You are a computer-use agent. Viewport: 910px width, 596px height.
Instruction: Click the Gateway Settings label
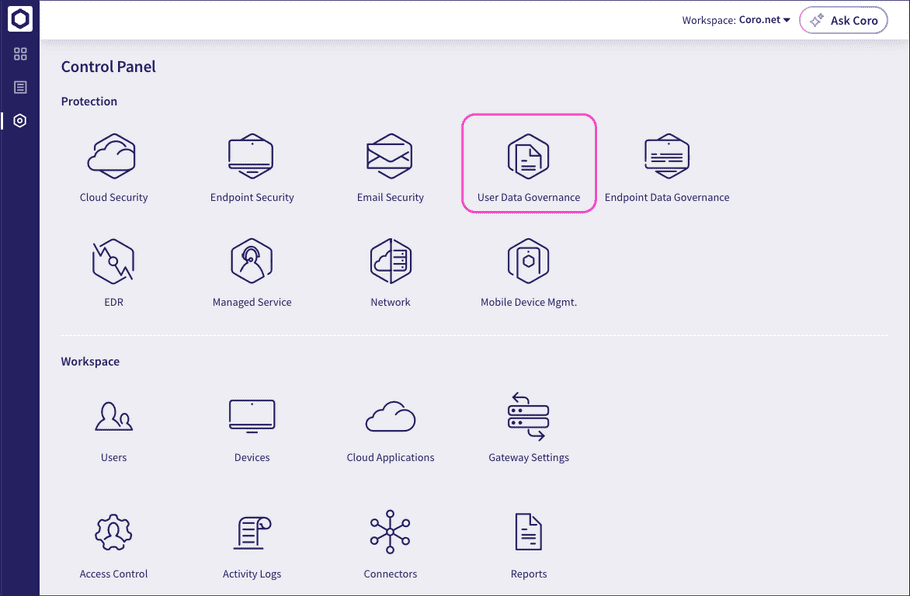point(529,457)
